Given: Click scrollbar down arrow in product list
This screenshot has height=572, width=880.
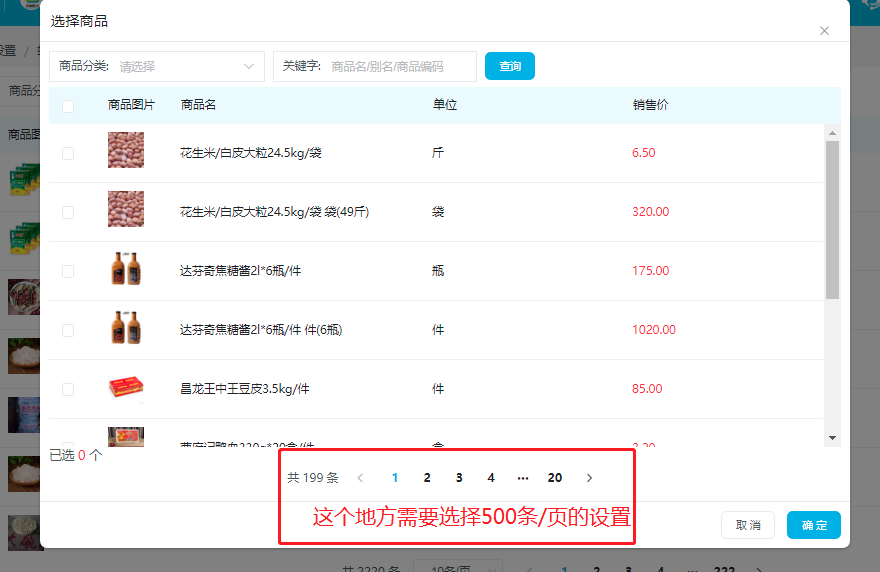Looking at the screenshot, I should click(832, 438).
